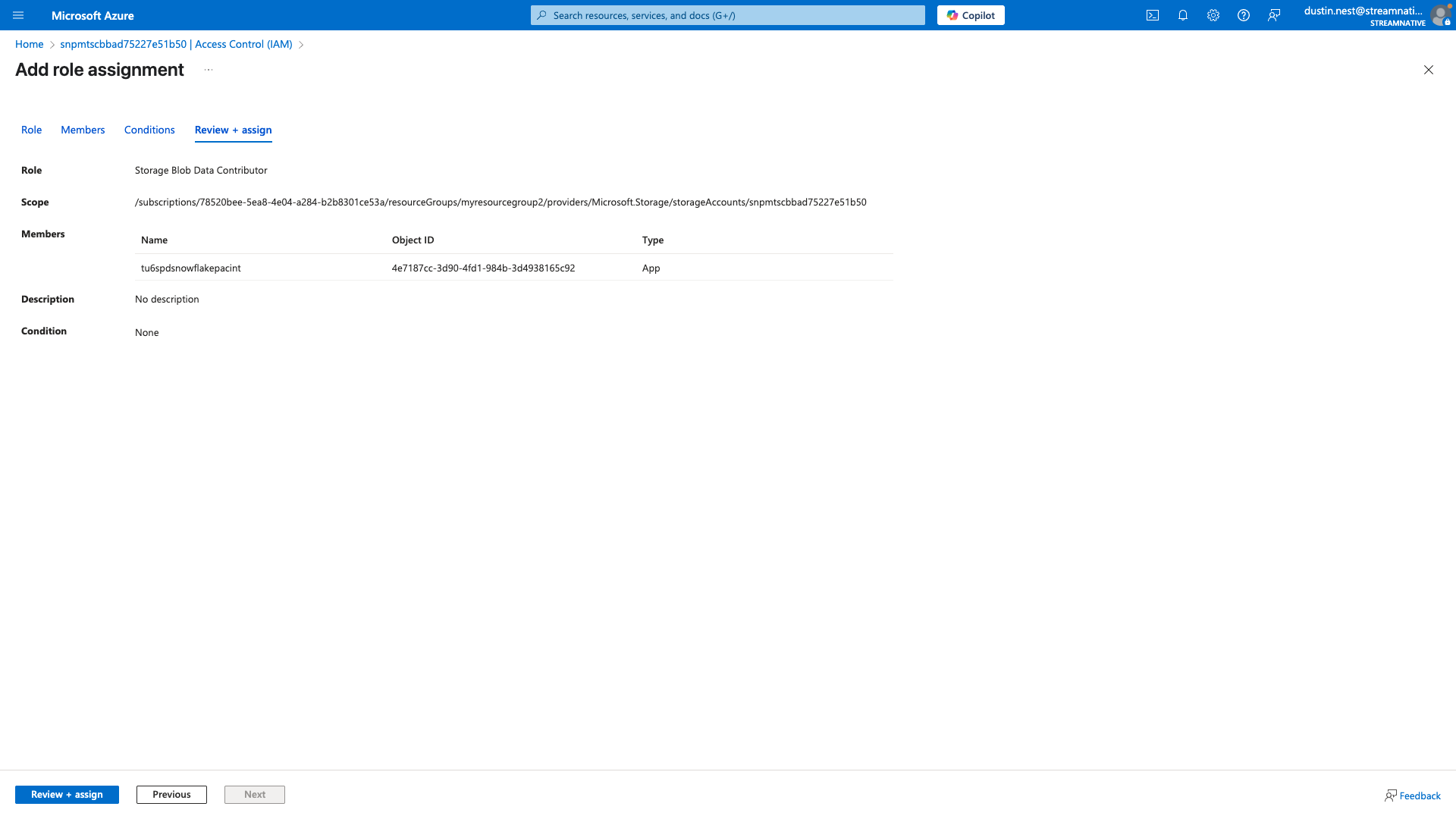Viewport: 1456px width, 819px height.
Task: Open the account avatar for dustin.nest
Action: (1442, 15)
